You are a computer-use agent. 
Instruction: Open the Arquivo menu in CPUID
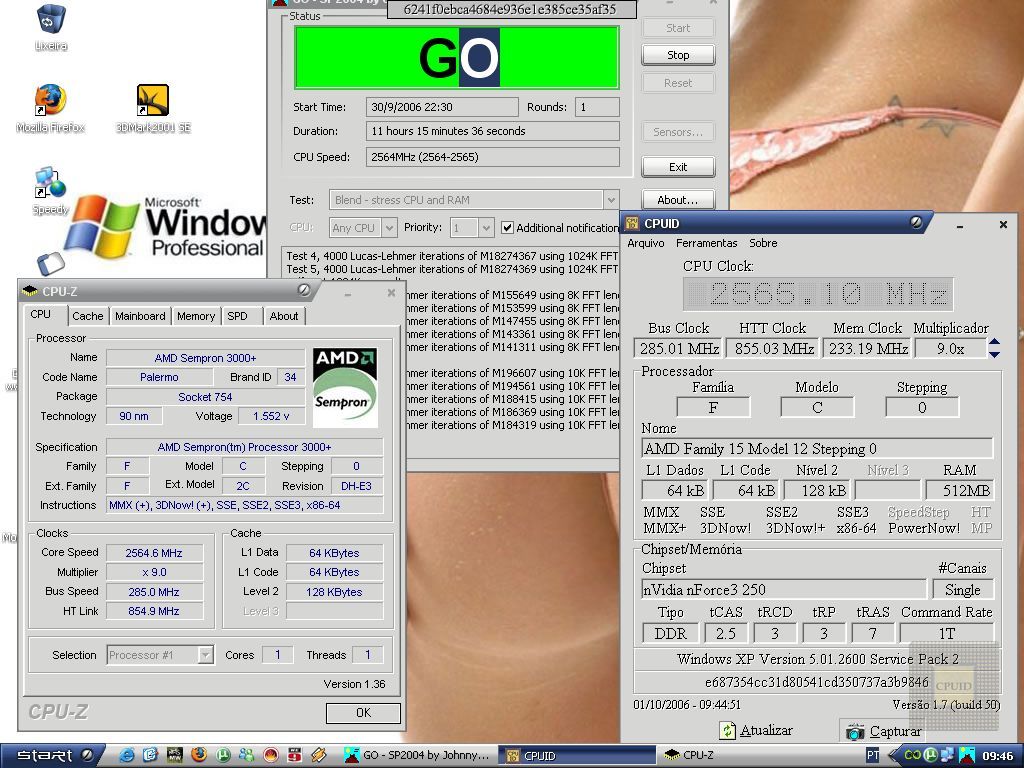pyautogui.click(x=645, y=243)
